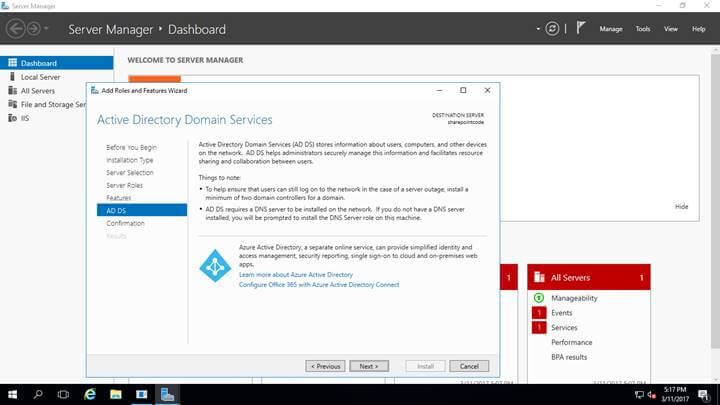Screen dimensions: 720x405
Task: Click green Manageability status icon
Action: [x=539, y=298]
